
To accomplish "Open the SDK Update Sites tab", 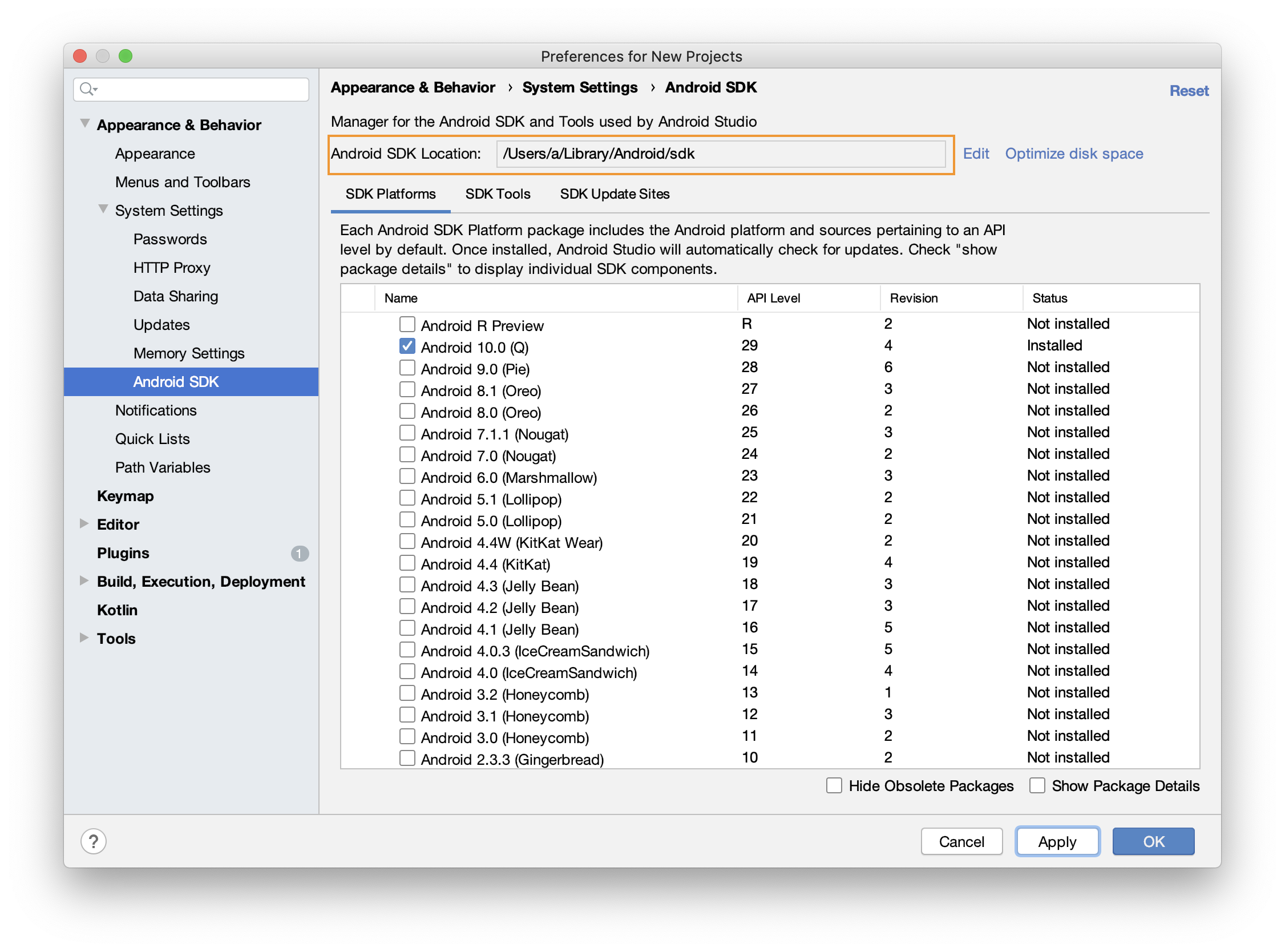I will pos(614,194).
